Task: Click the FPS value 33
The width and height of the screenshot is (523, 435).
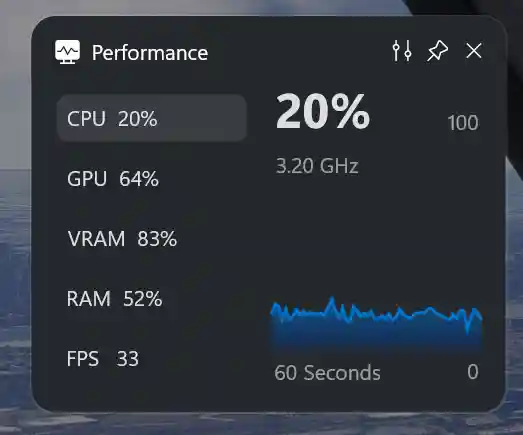Action: pyautogui.click(x=127, y=359)
